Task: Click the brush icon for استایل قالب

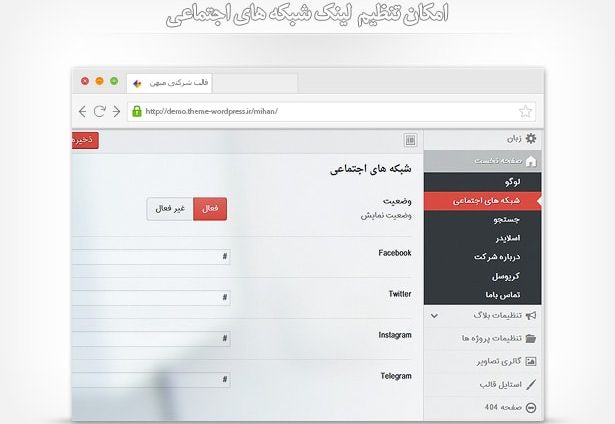Action: 531,384
